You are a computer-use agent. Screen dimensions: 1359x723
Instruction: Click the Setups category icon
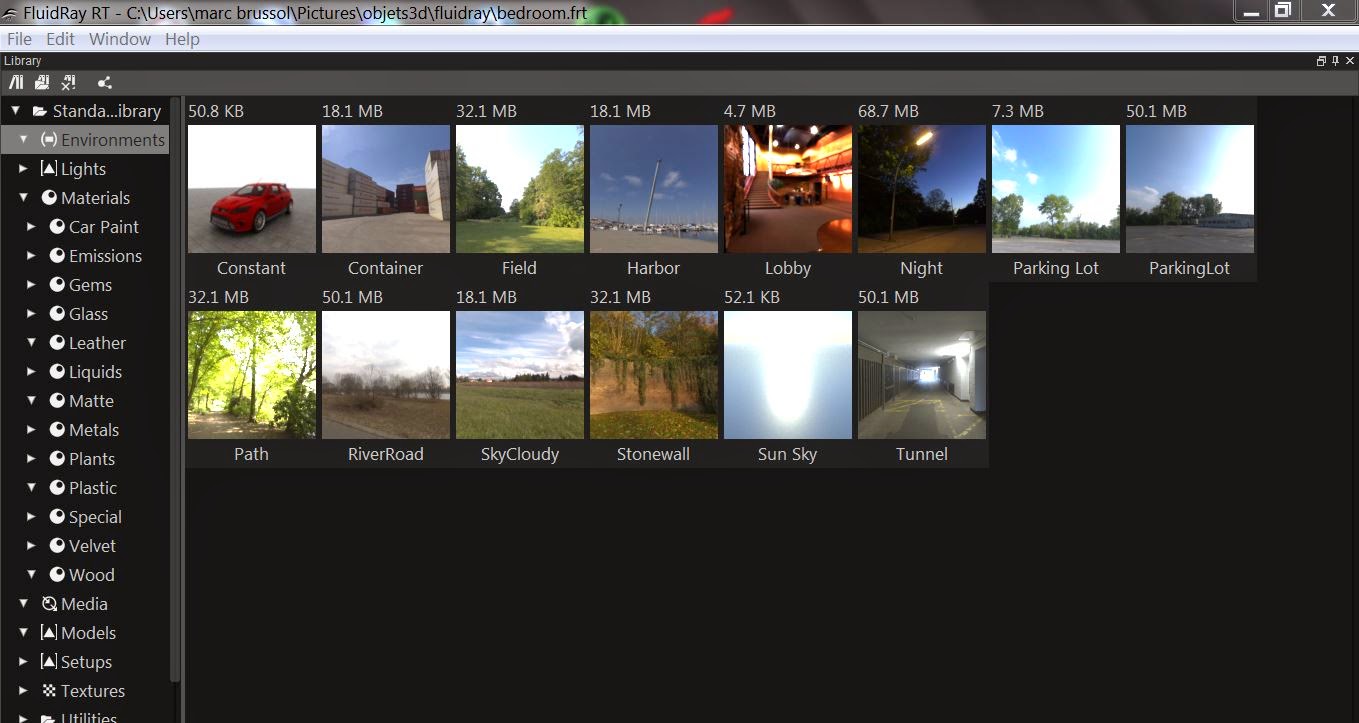pos(48,662)
